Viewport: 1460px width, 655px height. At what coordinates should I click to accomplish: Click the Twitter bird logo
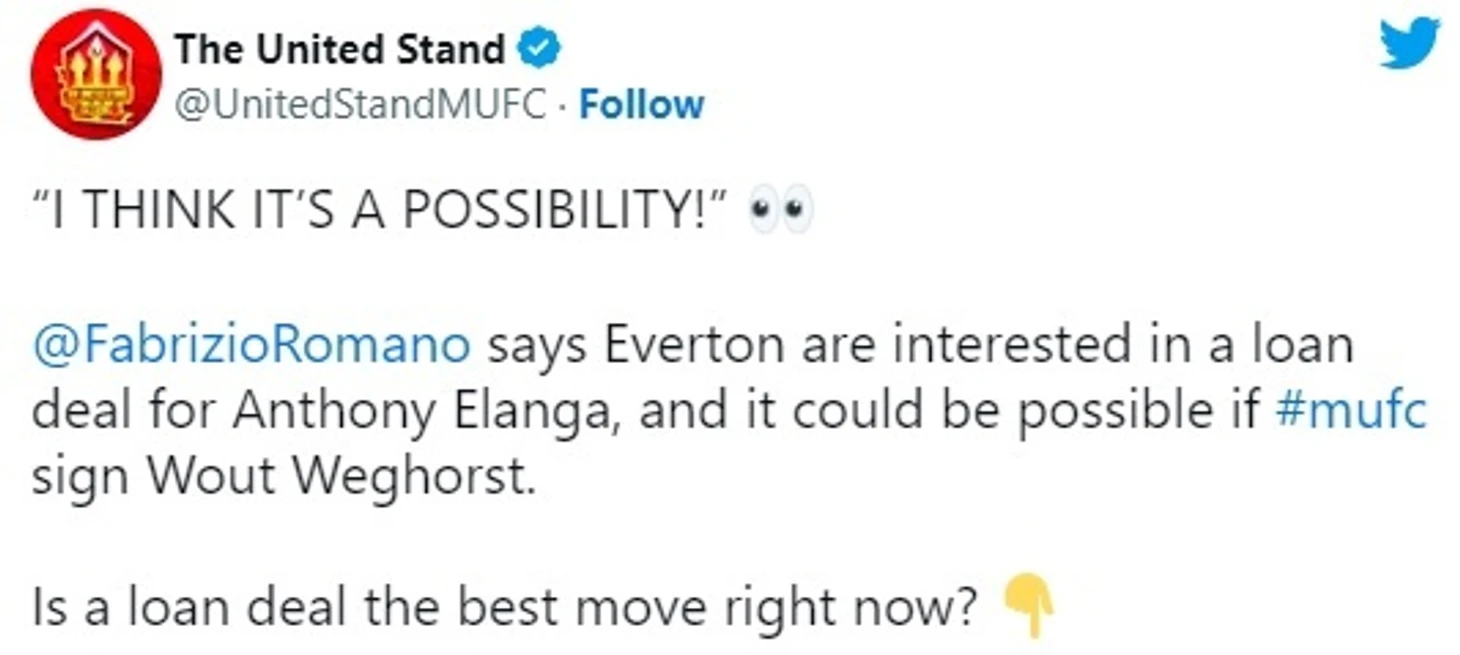[x=1408, y=43]
